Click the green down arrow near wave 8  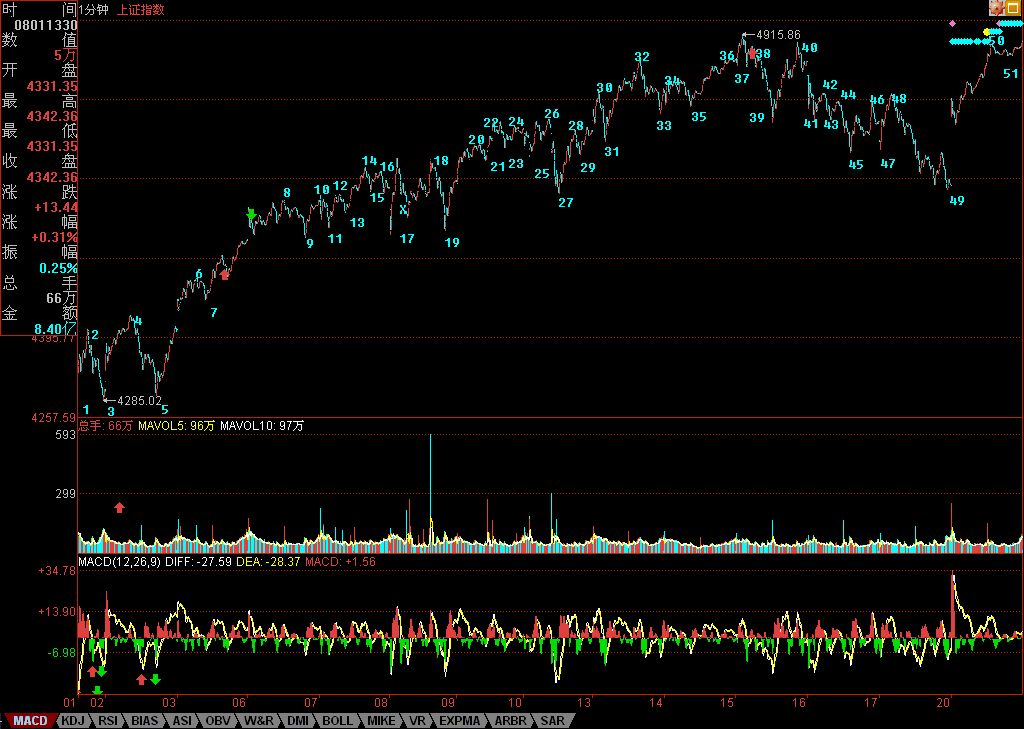[x=251, y=214]
